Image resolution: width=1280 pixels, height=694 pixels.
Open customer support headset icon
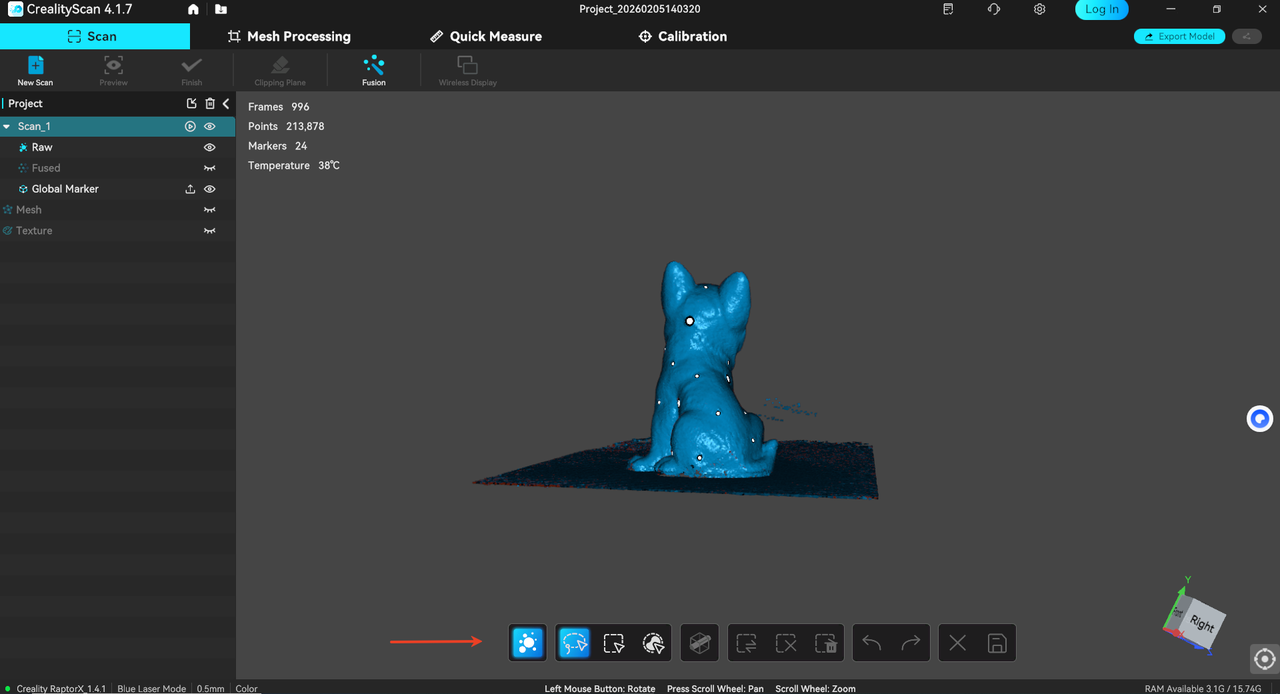coord(993,9)
